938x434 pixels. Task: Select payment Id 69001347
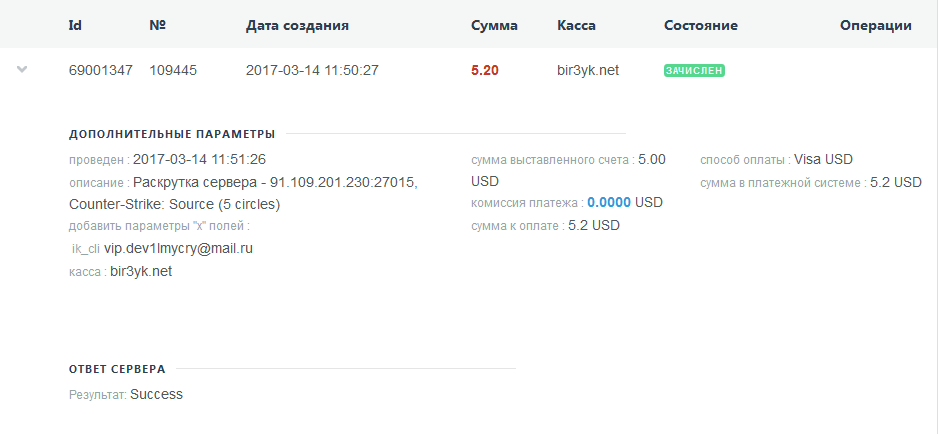click(100, 71)
